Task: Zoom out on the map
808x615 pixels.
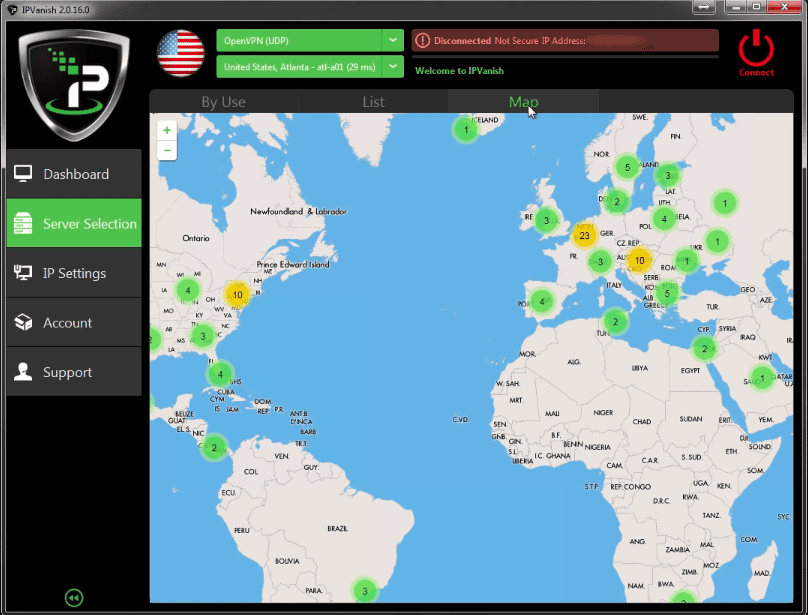Action: (167, 150)
